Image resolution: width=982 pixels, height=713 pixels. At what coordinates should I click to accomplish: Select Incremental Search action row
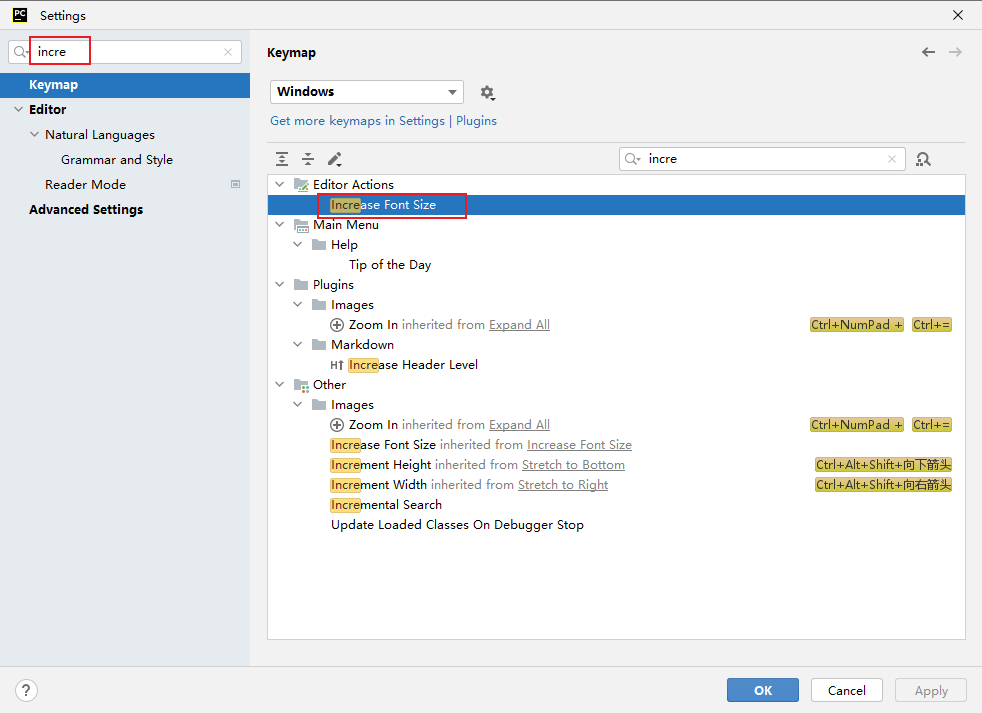tap(386, 505)
